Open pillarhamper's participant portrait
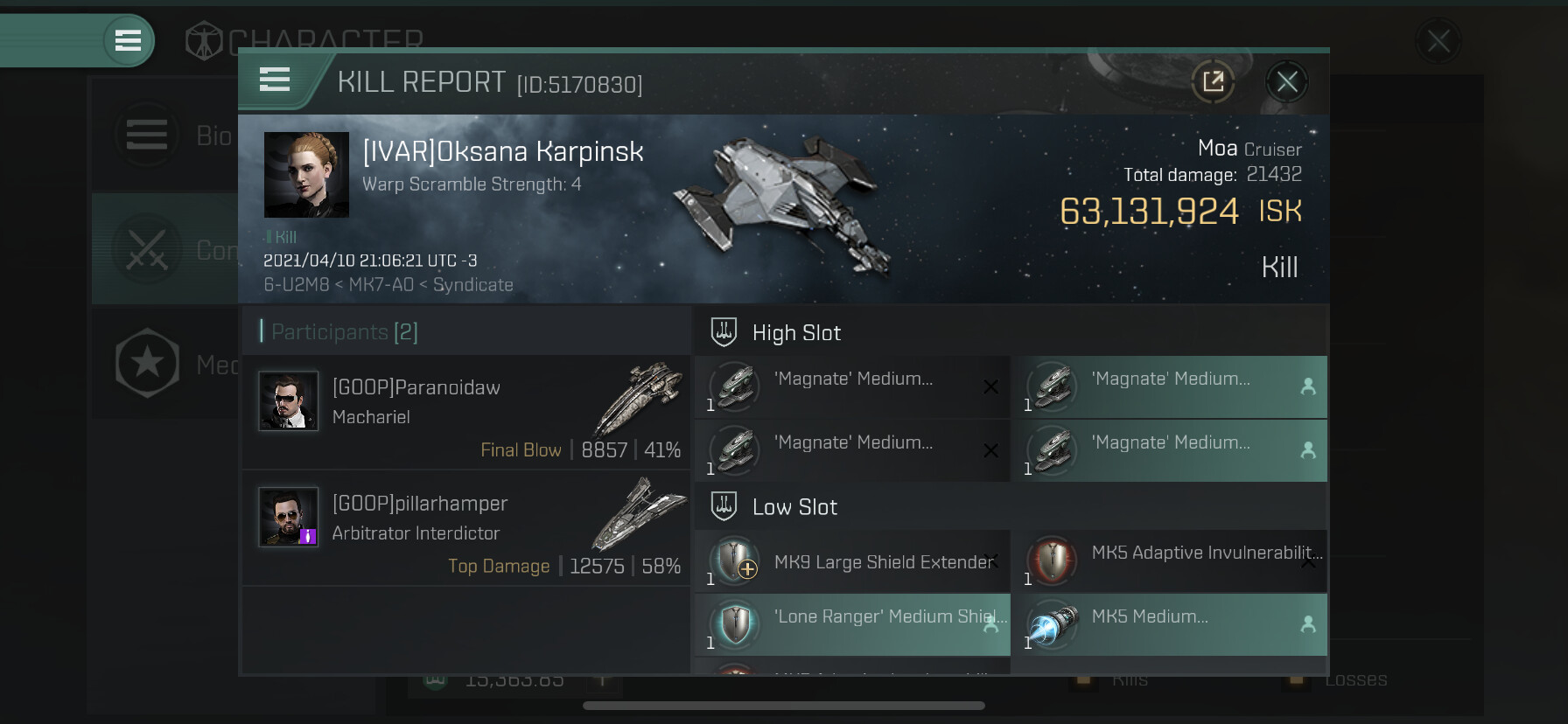The width and height of the screenshot is (1568, 724). (289, 517)
